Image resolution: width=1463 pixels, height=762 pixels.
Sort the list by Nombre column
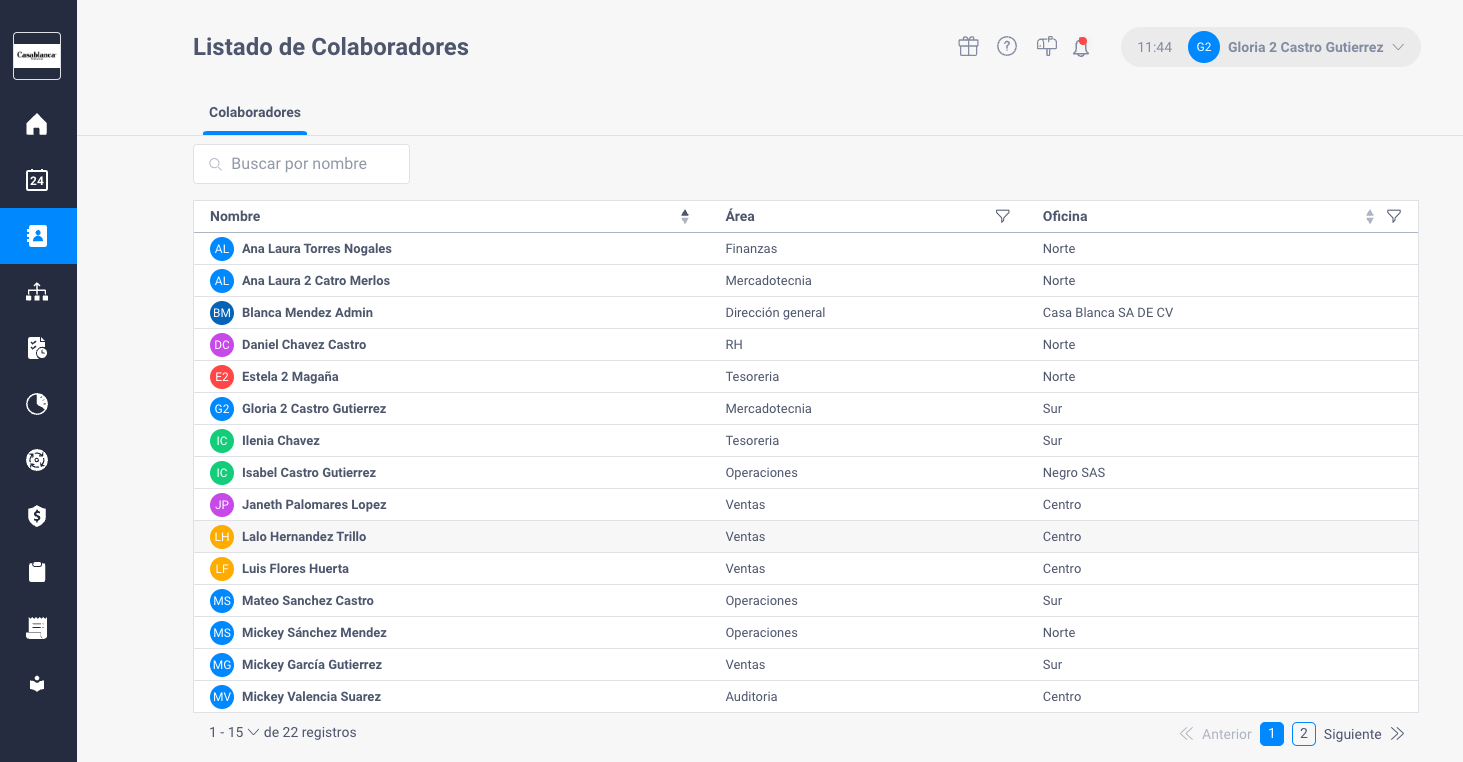pos(685,216)
